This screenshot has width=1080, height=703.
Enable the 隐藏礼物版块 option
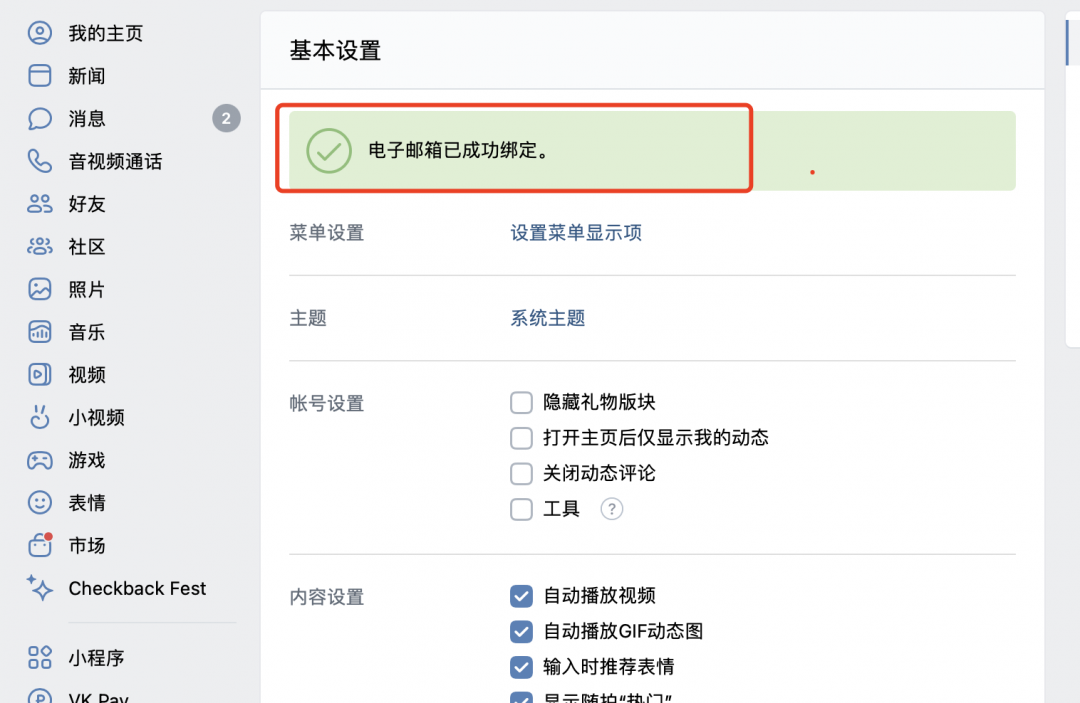pos(521,402)
